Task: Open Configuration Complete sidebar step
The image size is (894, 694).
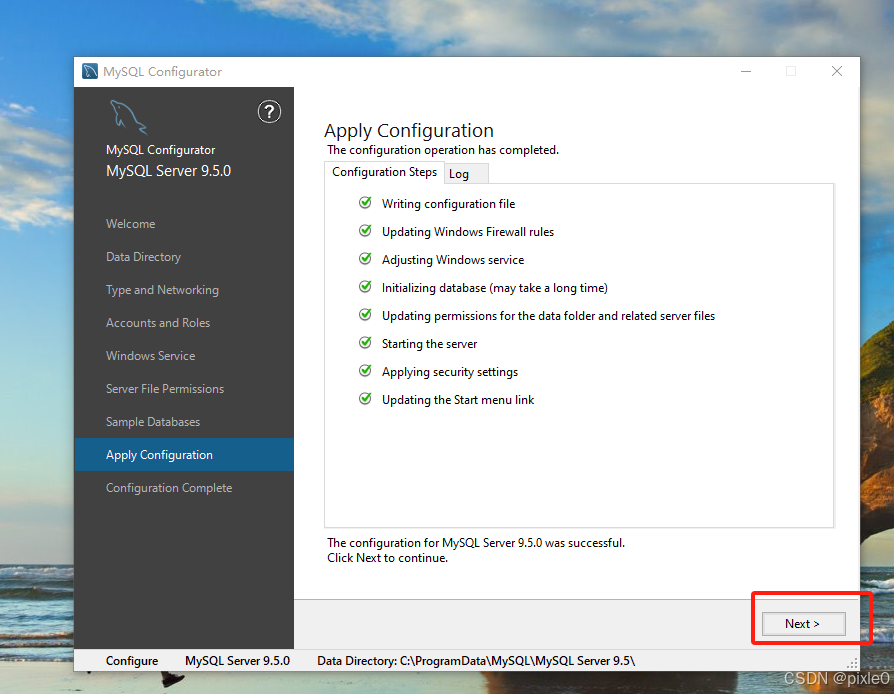Action: (x=169, y=488)
